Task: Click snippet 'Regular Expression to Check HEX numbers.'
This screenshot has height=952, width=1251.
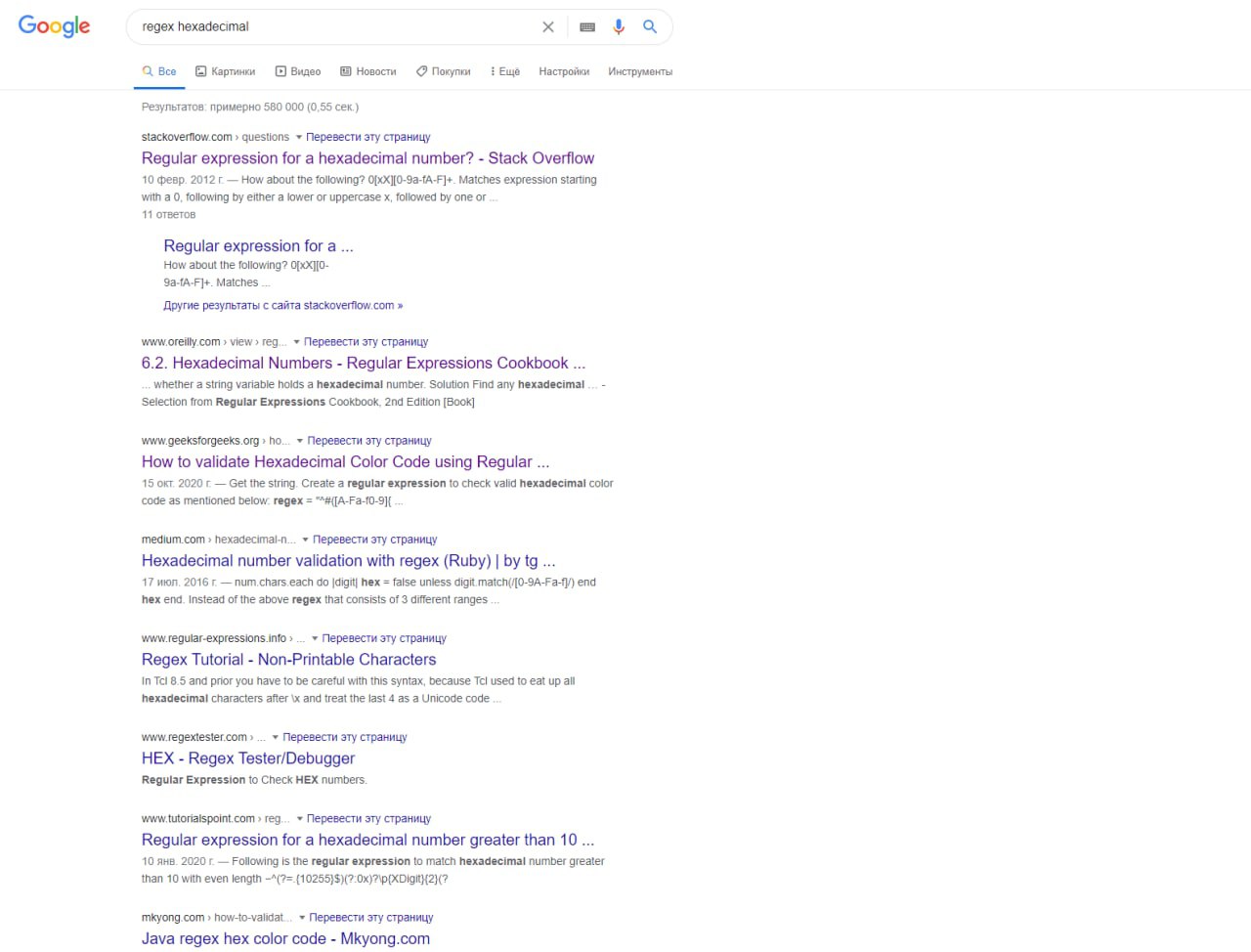Action: click(x=254, y=780)
